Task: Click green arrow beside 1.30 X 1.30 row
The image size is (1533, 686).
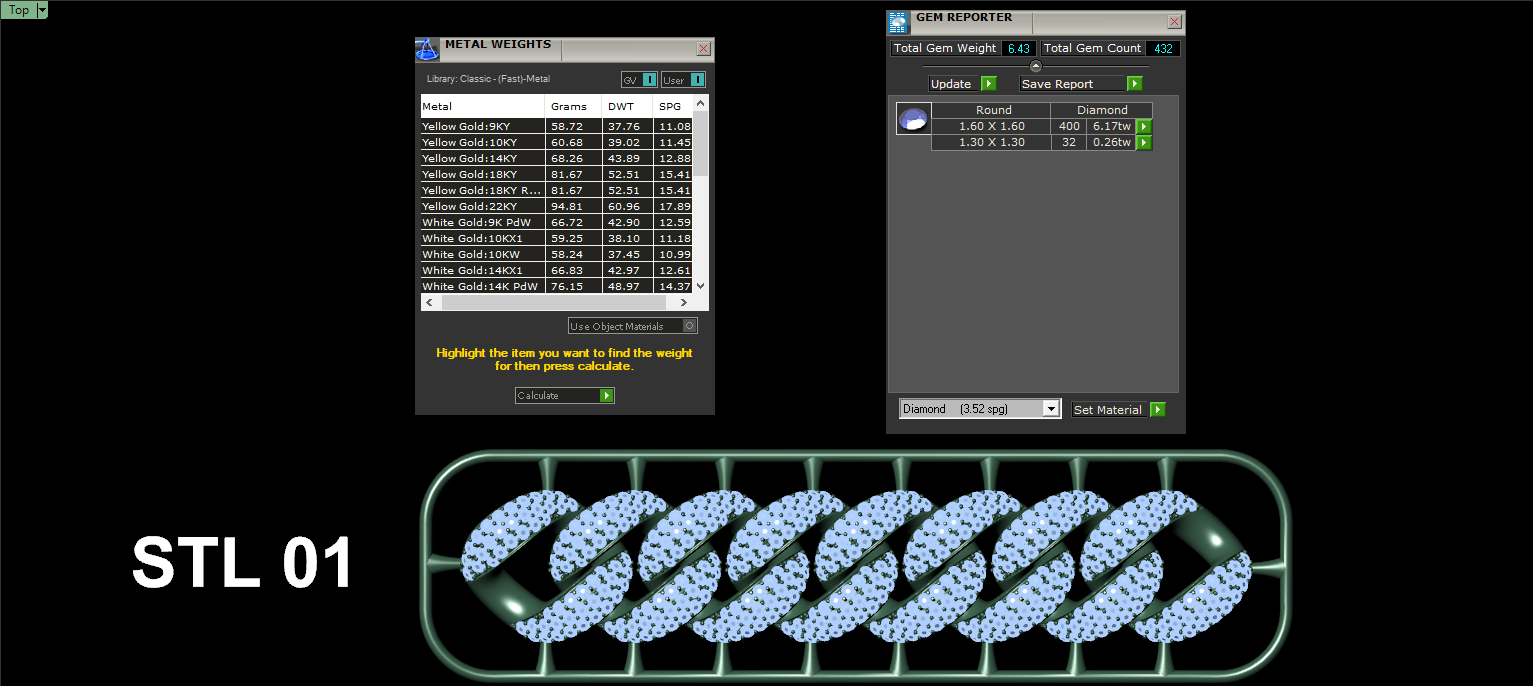Action: pos(1144,142)
